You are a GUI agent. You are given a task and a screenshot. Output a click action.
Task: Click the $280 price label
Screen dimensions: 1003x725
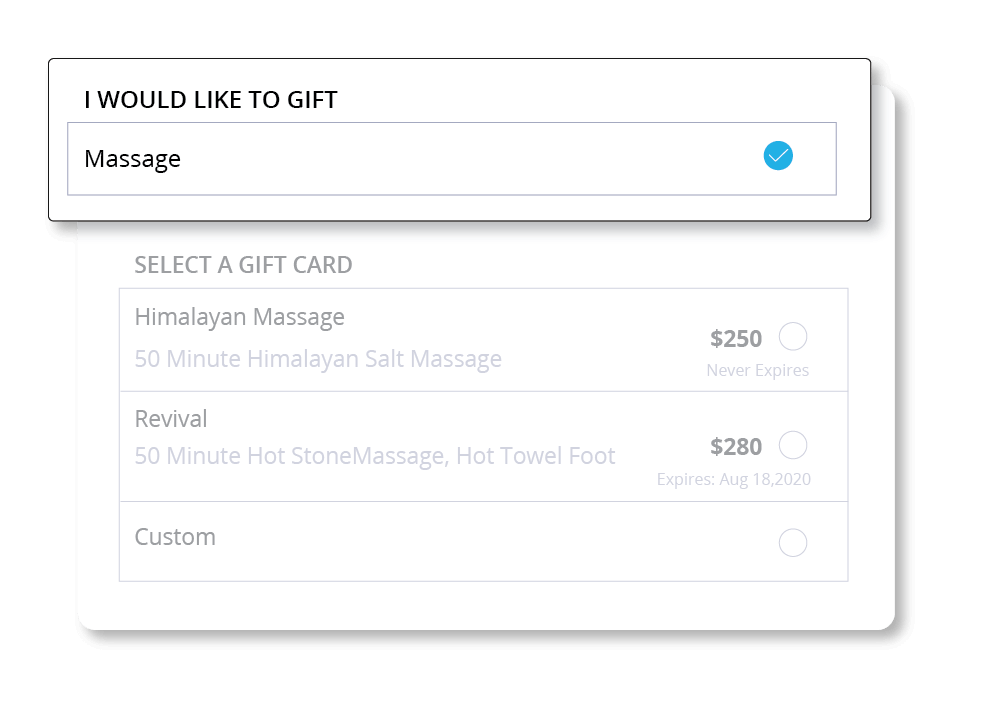[736, 446]
